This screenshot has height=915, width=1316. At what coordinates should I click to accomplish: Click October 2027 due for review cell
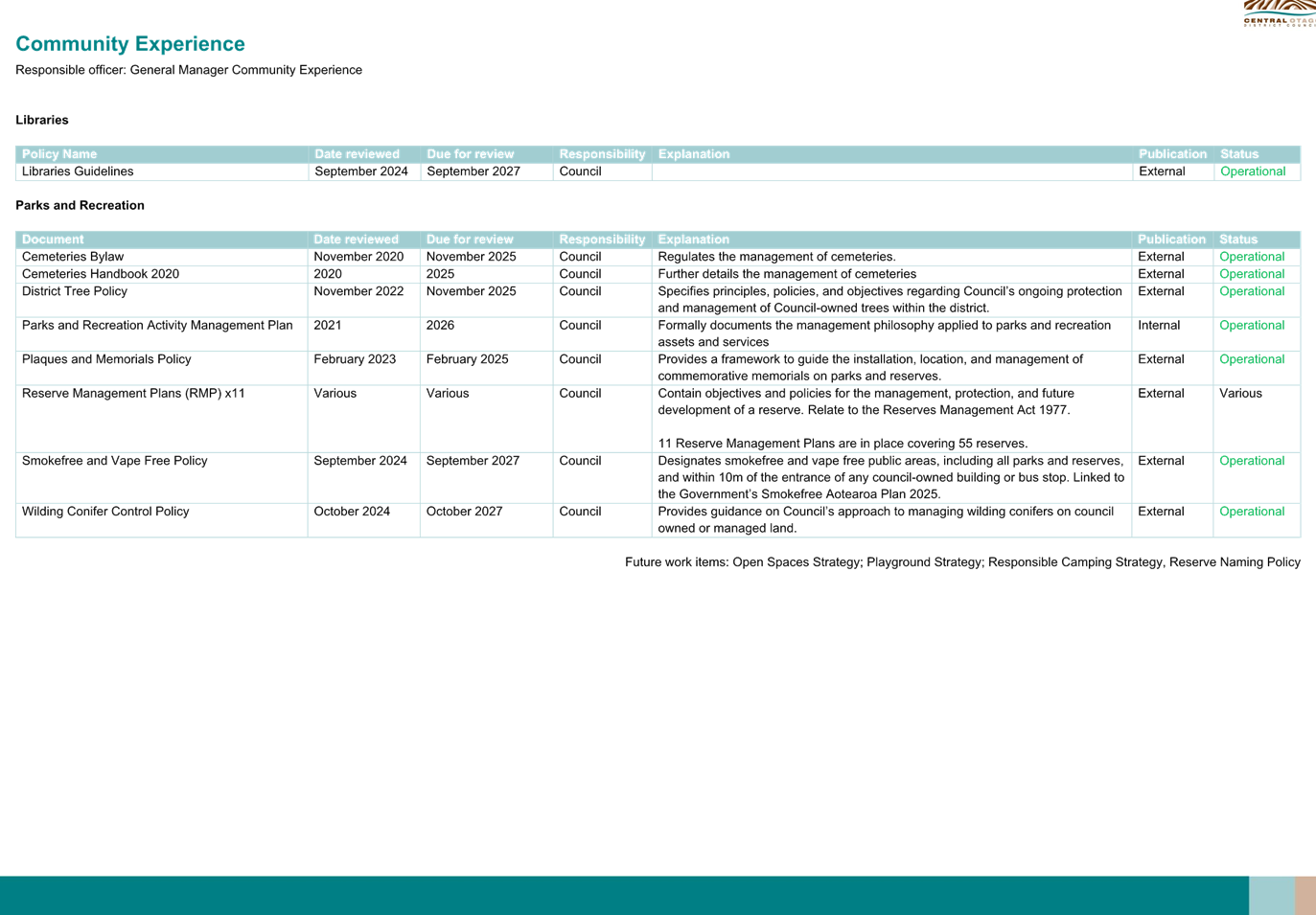pyautogui.click(x=465, y=512)
